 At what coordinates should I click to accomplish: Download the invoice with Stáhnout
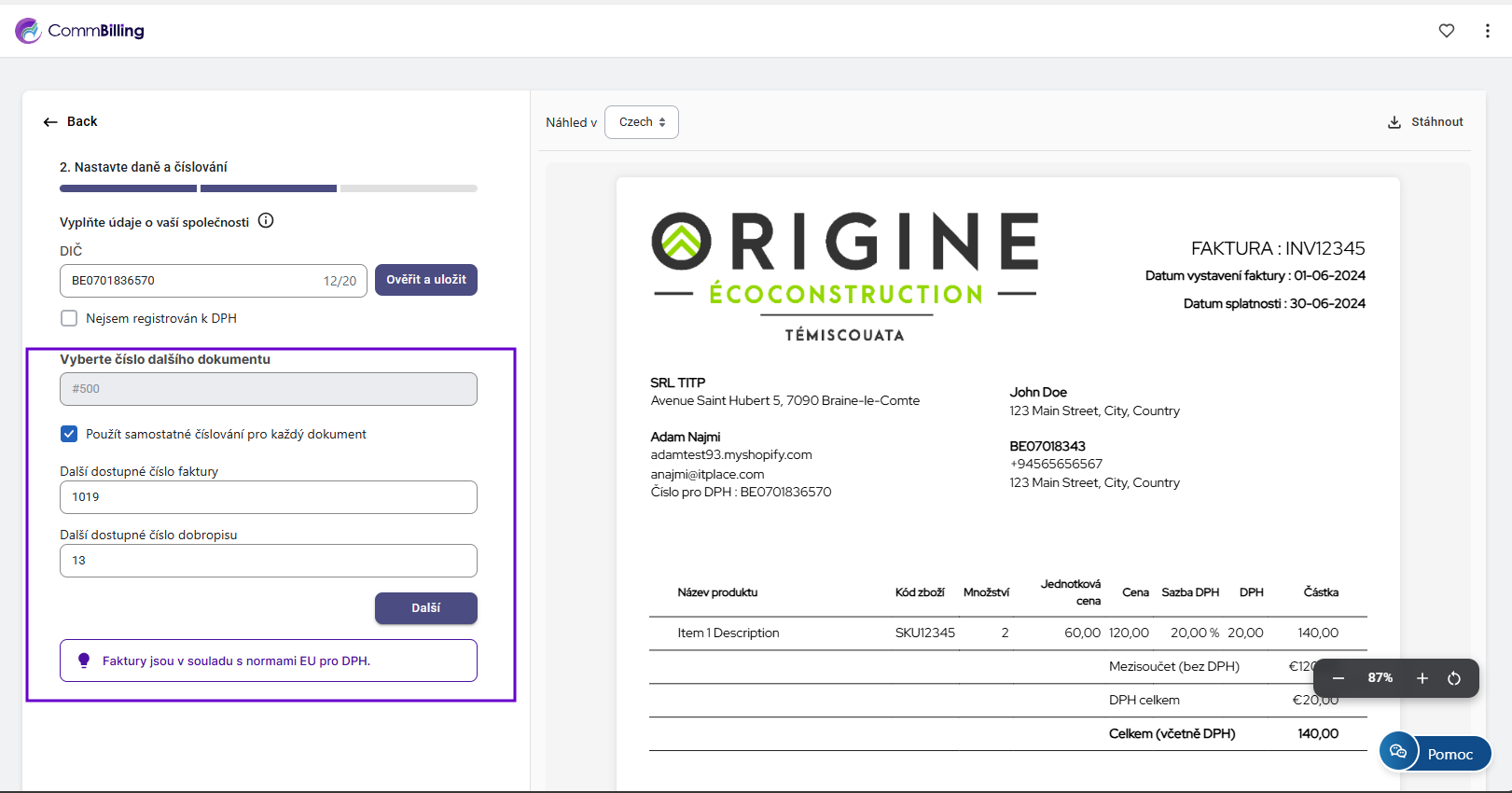click(1425, 122)
